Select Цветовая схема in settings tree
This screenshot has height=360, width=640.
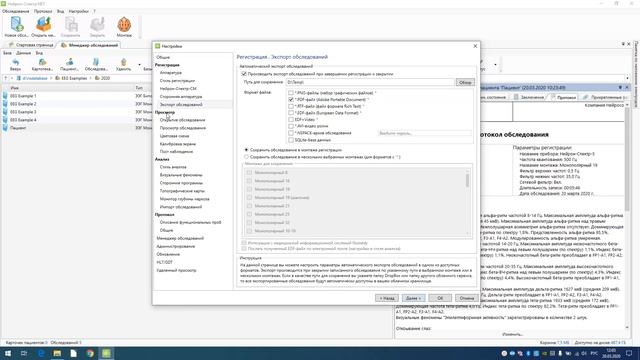coord(174,136)
